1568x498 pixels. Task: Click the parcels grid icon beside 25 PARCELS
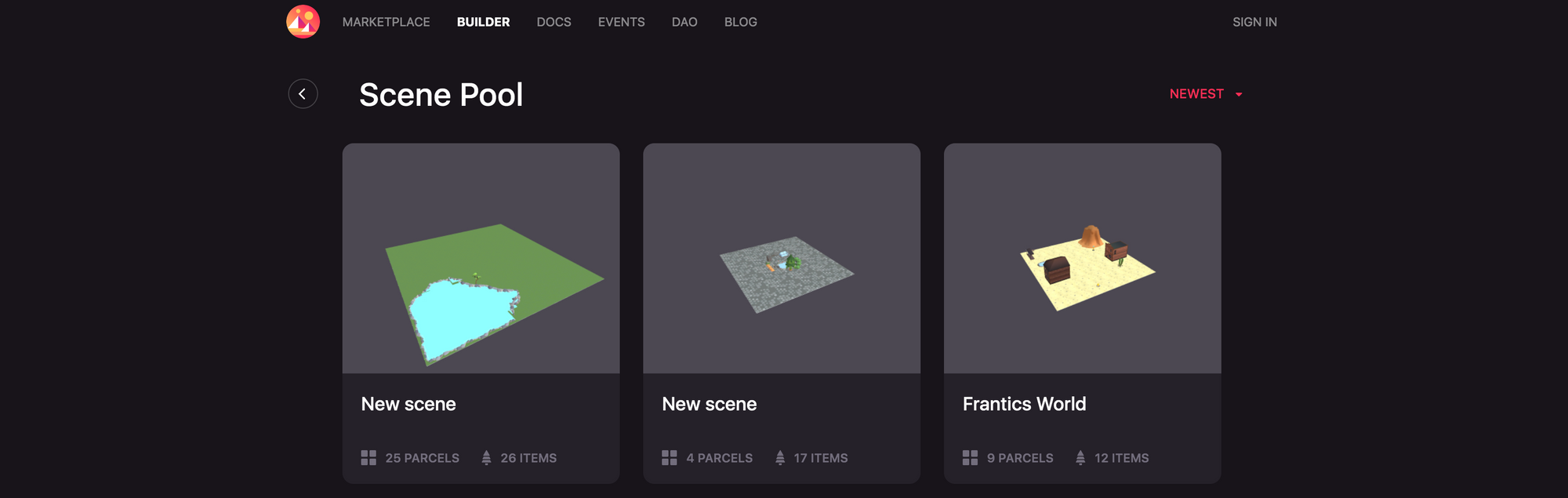point(368,458)
